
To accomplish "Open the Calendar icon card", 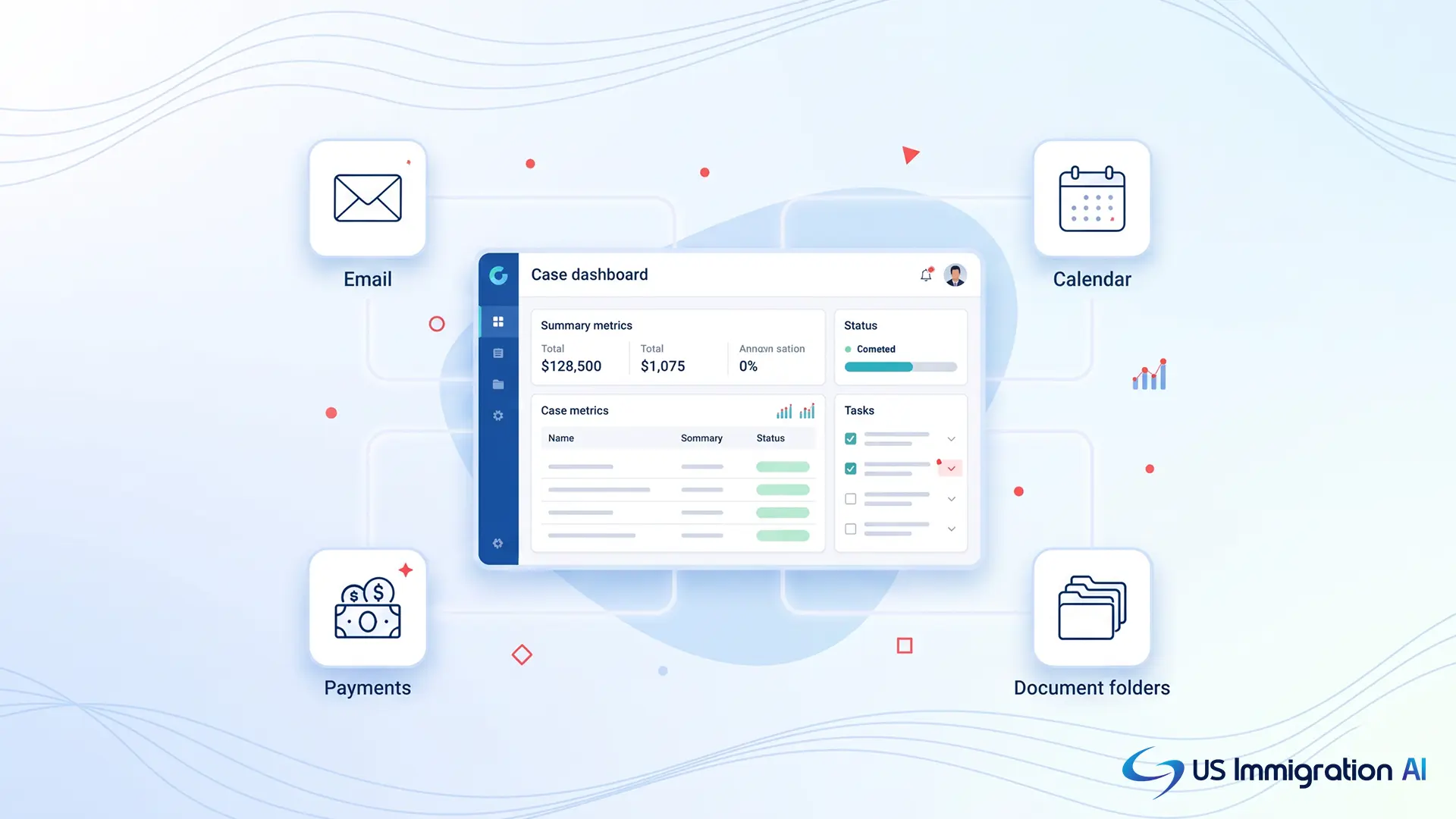I will coord(1092,198).
